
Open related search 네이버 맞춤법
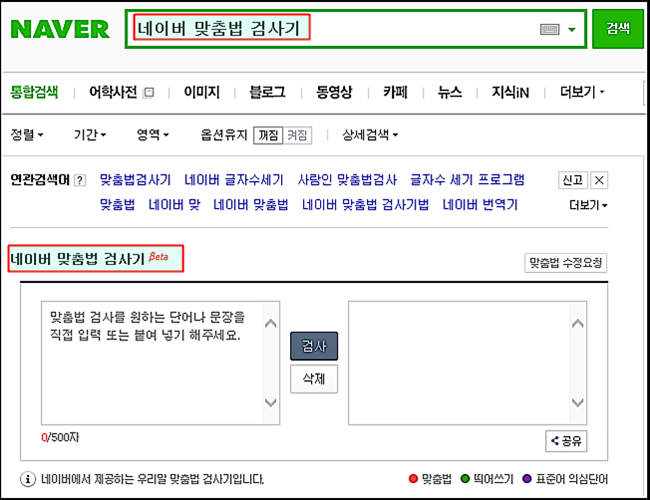click(250, 205)
